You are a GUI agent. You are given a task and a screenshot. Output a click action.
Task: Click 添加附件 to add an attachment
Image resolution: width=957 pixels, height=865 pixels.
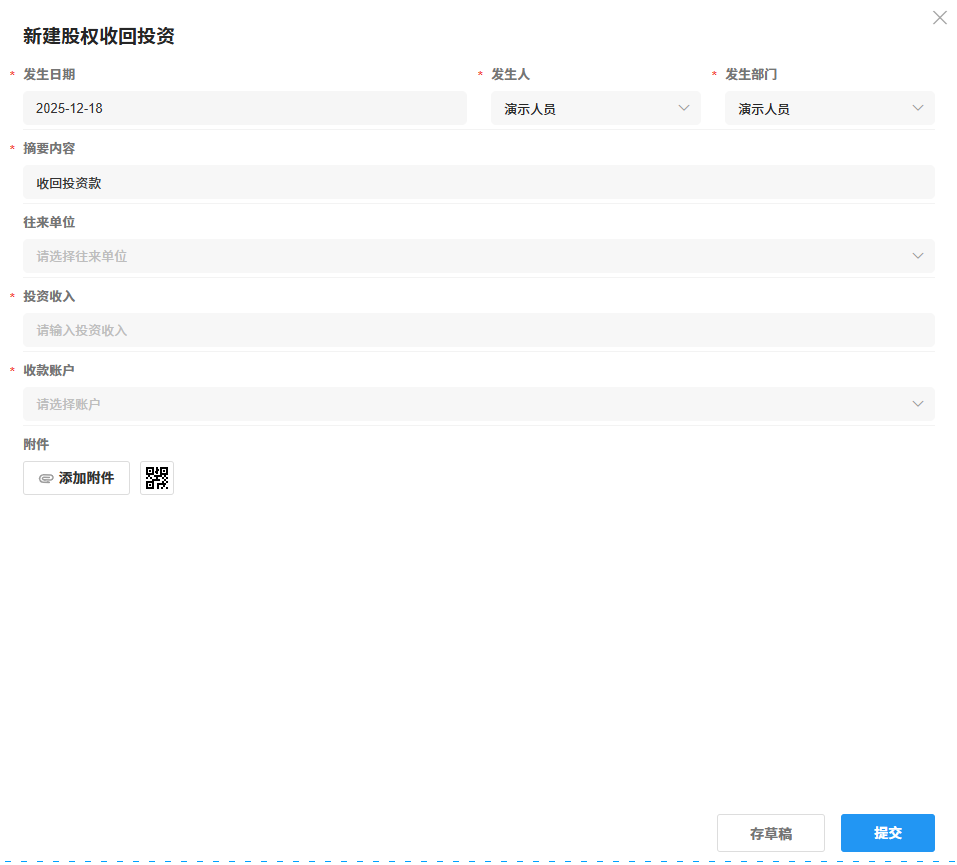pyautogui.click(x=76, y=477)
